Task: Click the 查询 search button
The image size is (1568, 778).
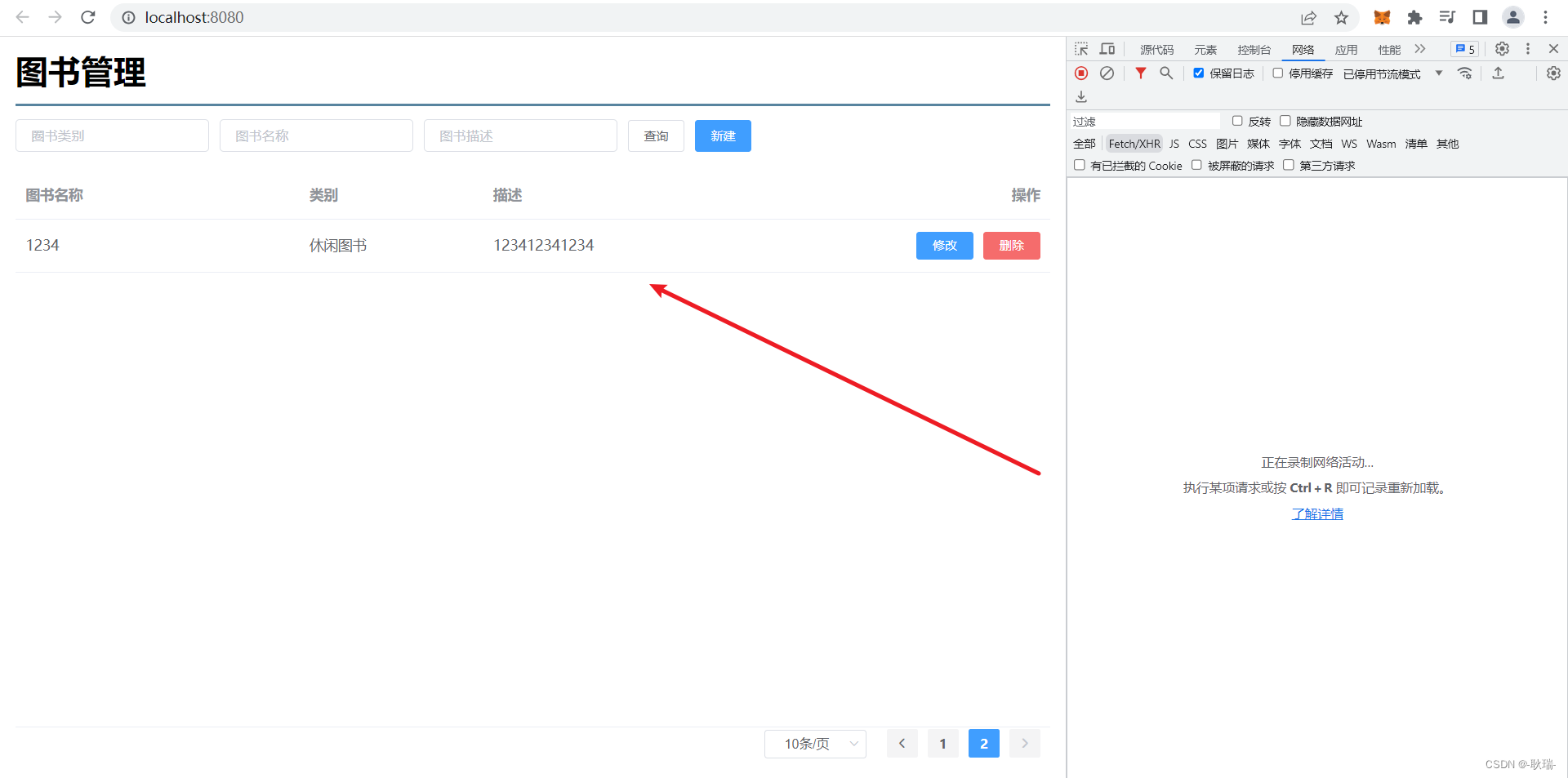Action: (x=656, y=136)
